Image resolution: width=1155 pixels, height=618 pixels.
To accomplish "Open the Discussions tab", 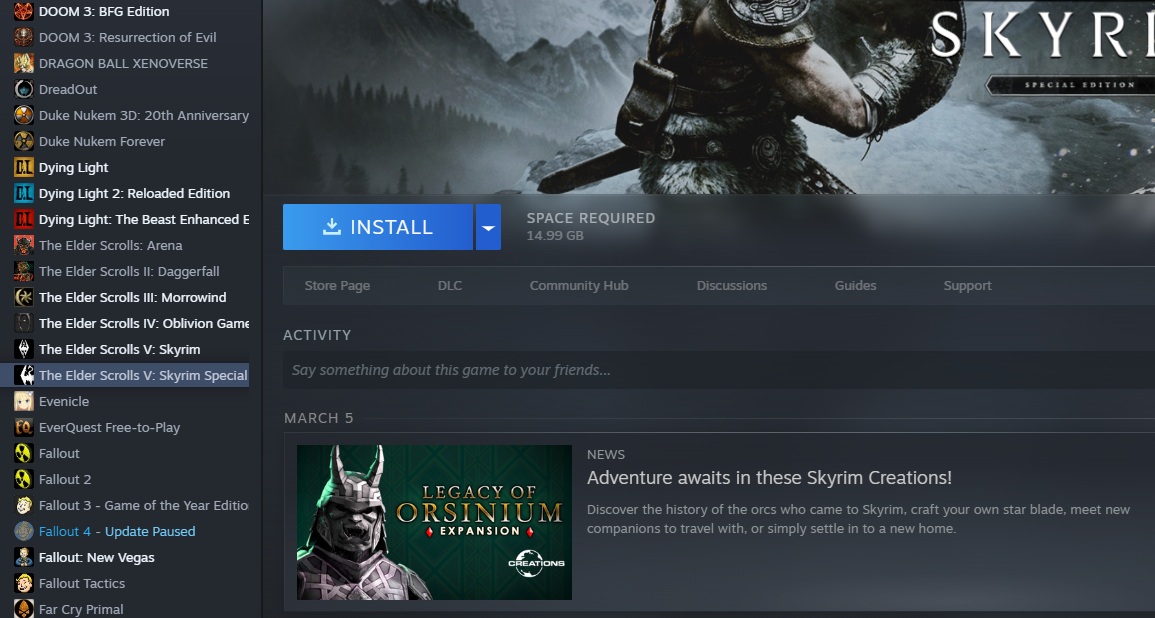I will click(731, 286).
